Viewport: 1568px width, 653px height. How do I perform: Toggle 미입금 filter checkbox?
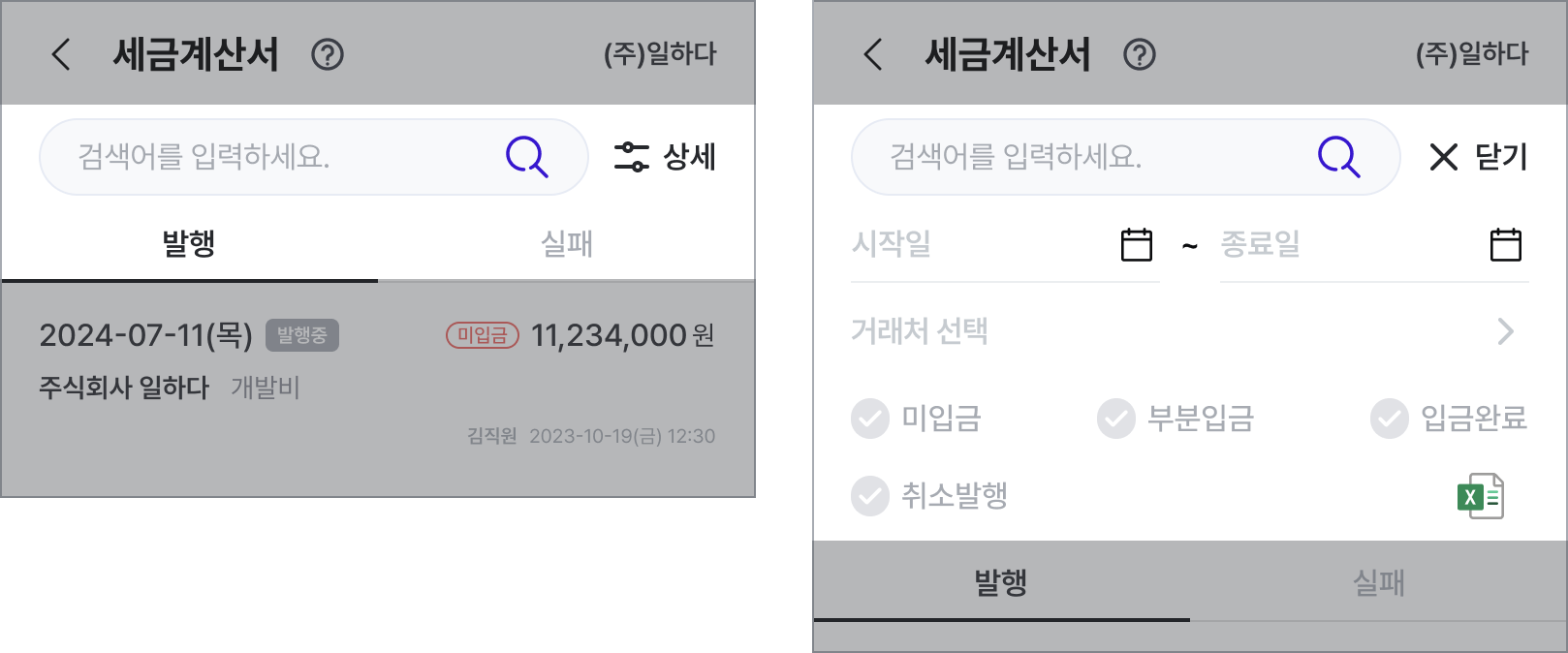coord(870,419)
